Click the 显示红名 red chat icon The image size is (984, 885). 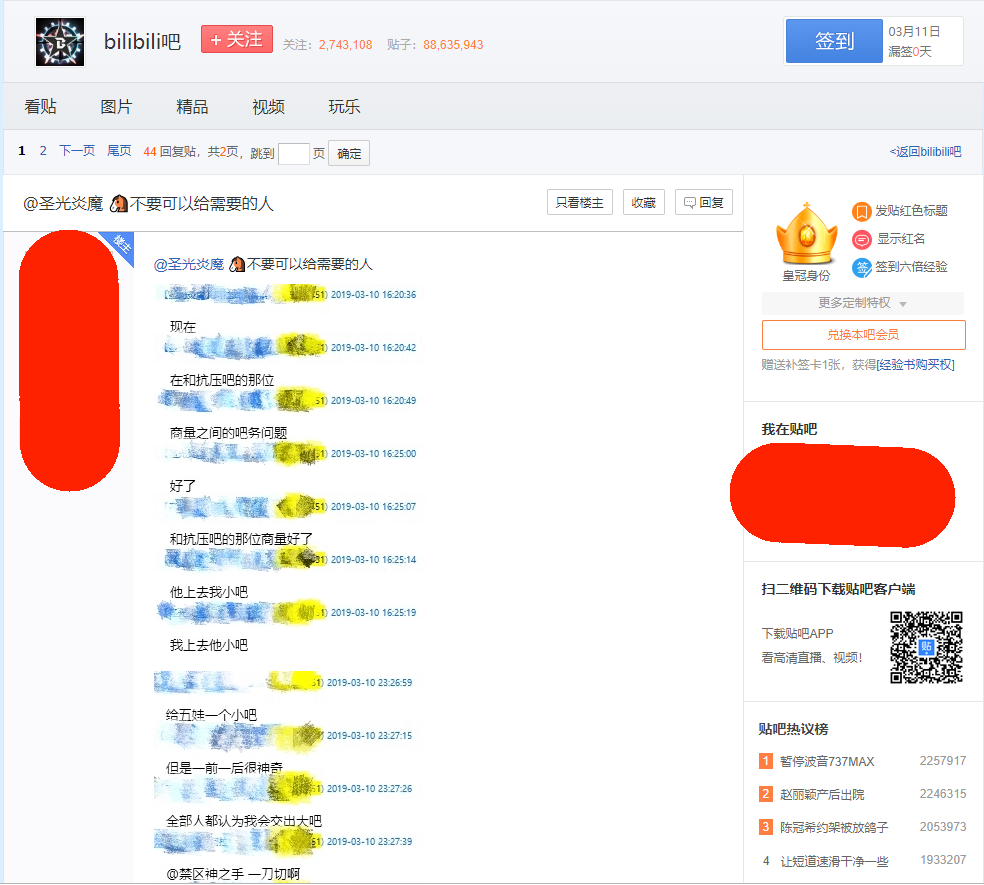coord(861,239)
